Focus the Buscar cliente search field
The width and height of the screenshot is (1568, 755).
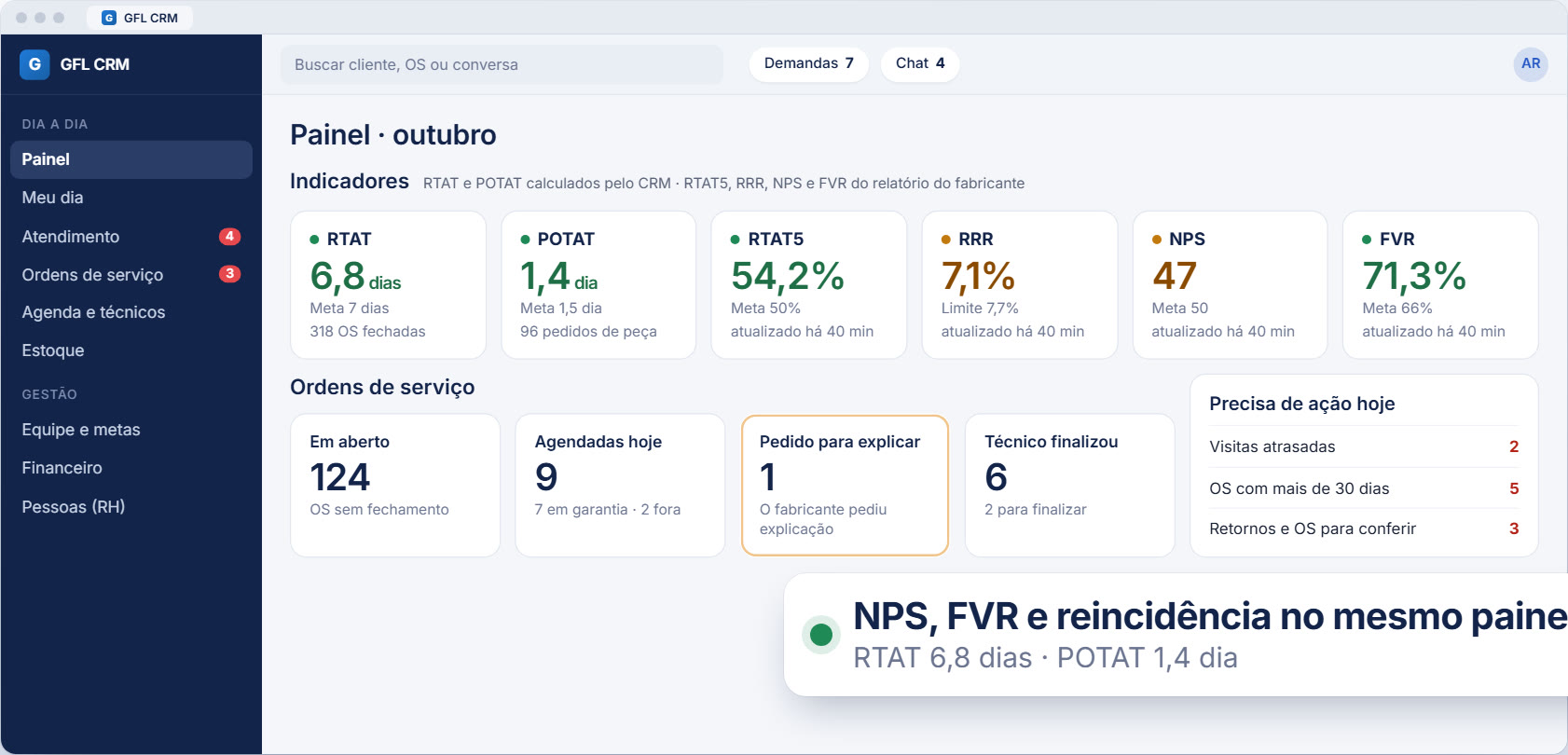[502, 64]
